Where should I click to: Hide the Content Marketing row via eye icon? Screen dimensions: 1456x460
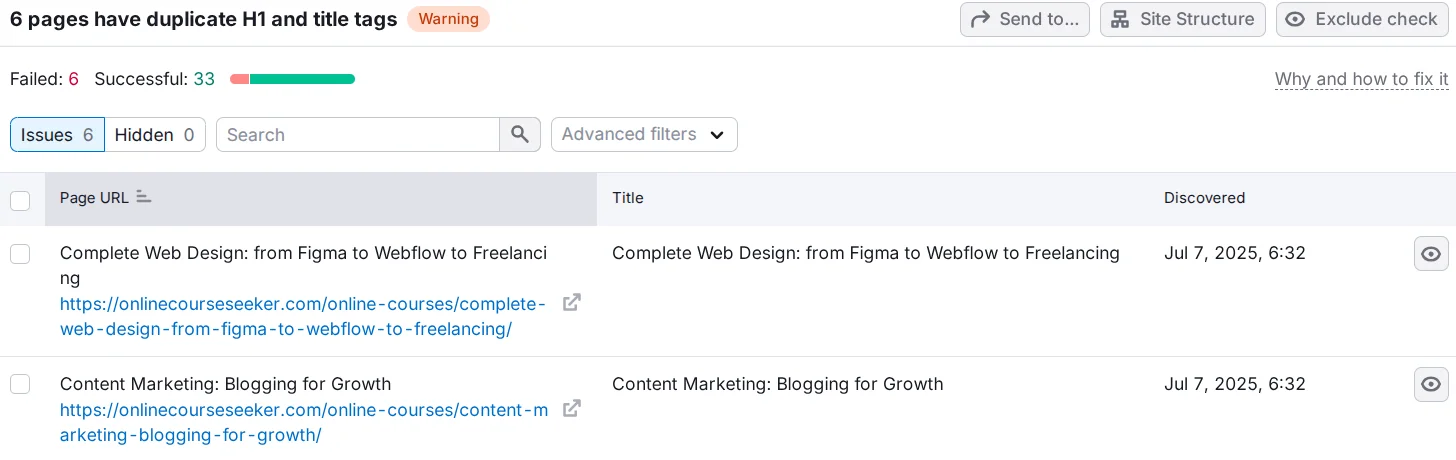pyautogui.click(x=1431, y=384)
